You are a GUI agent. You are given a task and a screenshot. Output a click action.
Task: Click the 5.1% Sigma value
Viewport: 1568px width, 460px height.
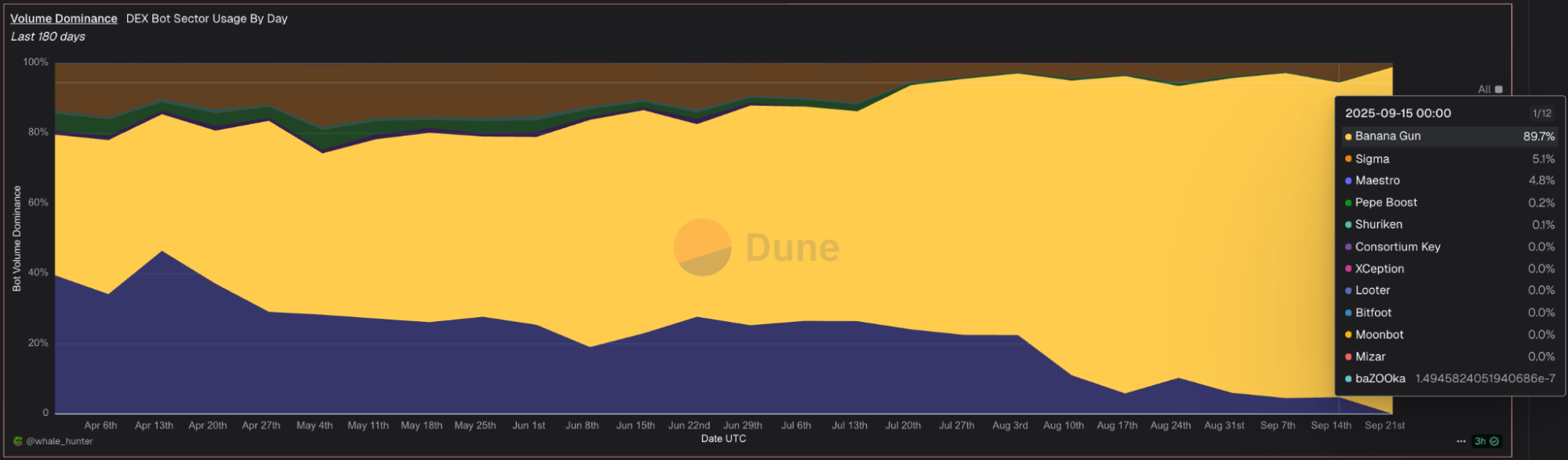point(1544,159)
